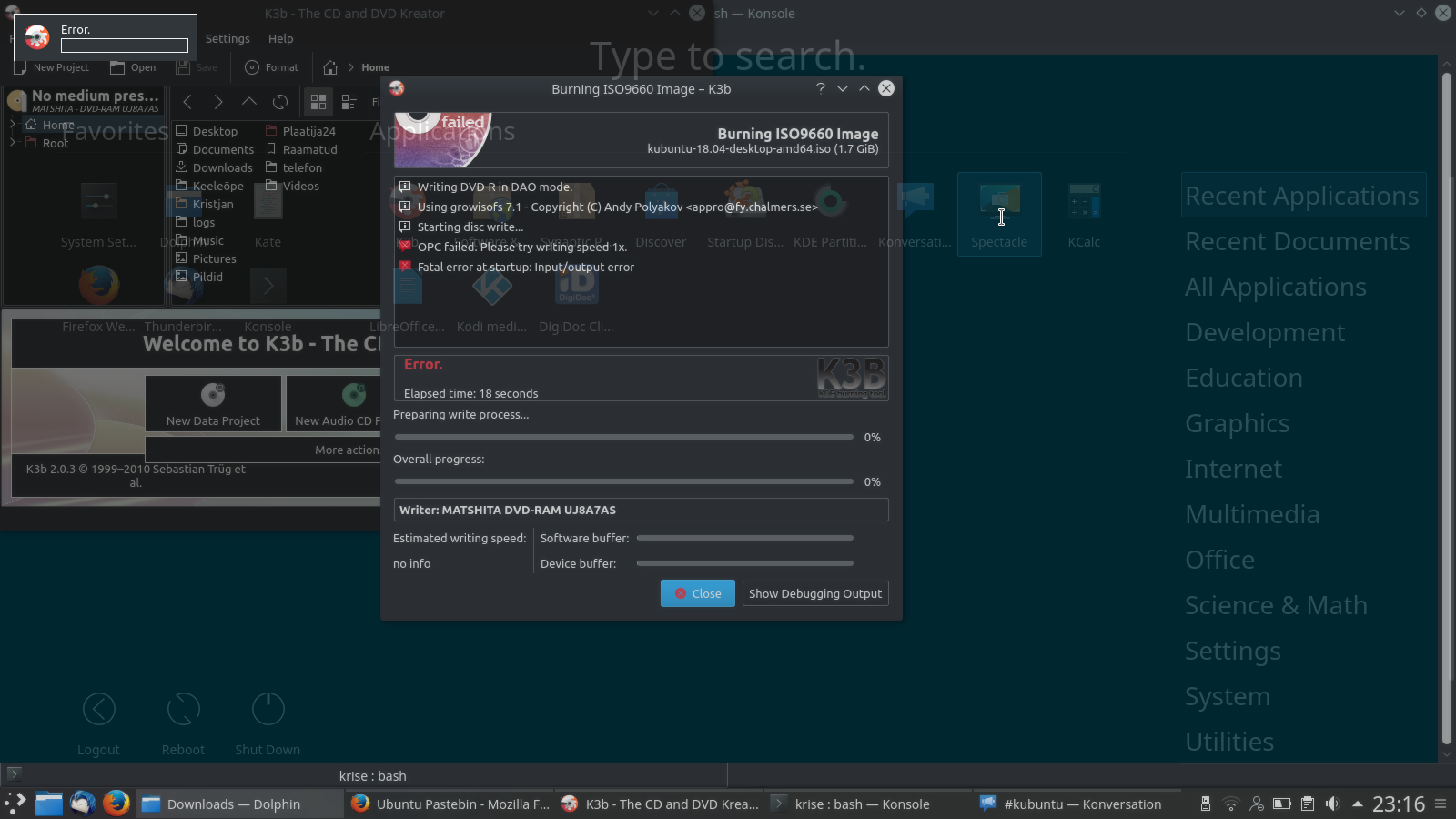
Task: Expand the Root tree node
Action: pyautogui.click(x=13, y=143)
